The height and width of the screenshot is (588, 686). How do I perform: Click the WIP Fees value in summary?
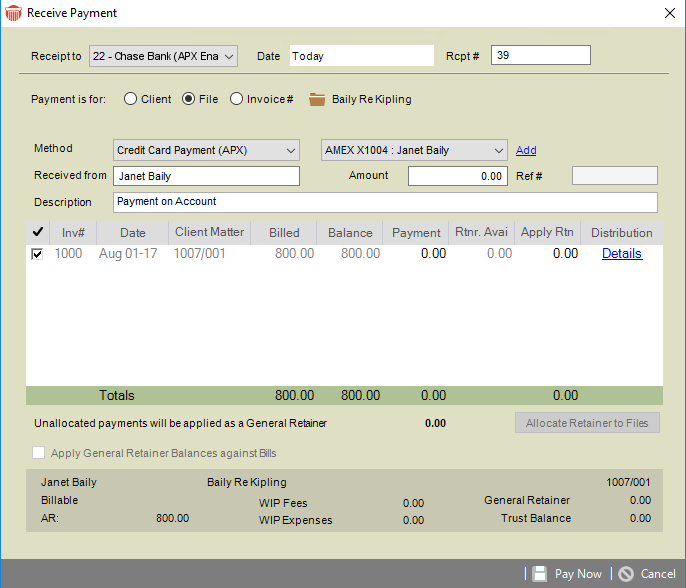click(413, 503)
